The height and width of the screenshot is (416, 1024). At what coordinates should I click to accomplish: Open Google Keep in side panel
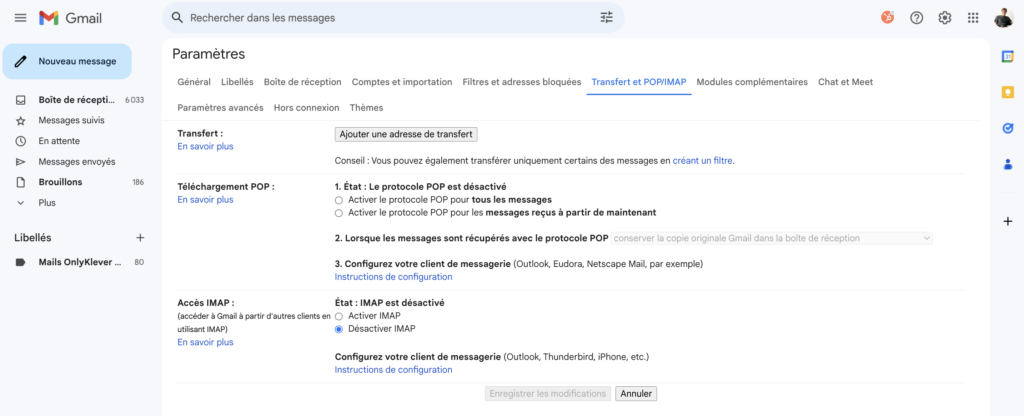[1007, 92]
